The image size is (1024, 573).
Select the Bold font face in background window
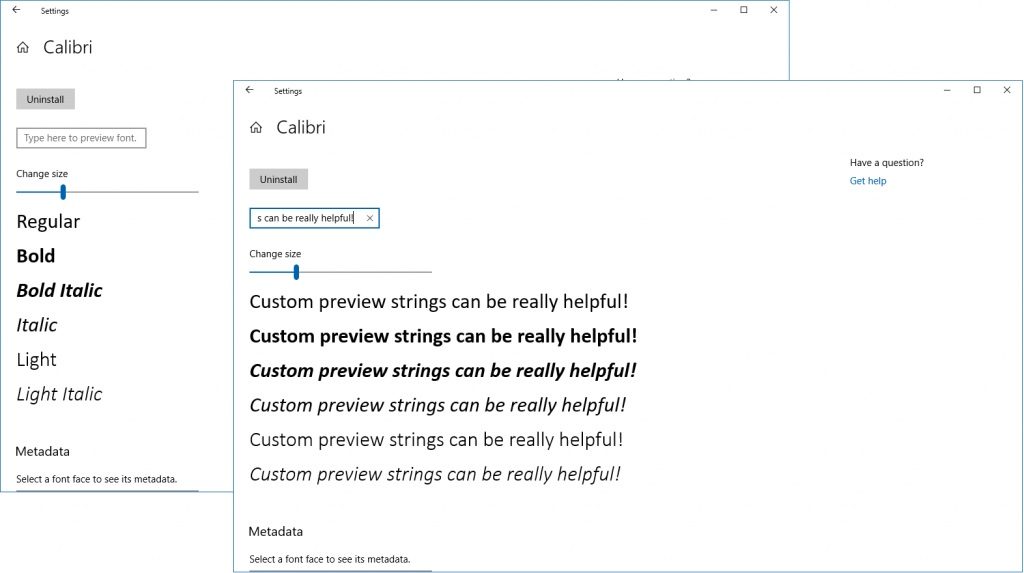pos(36,256)
